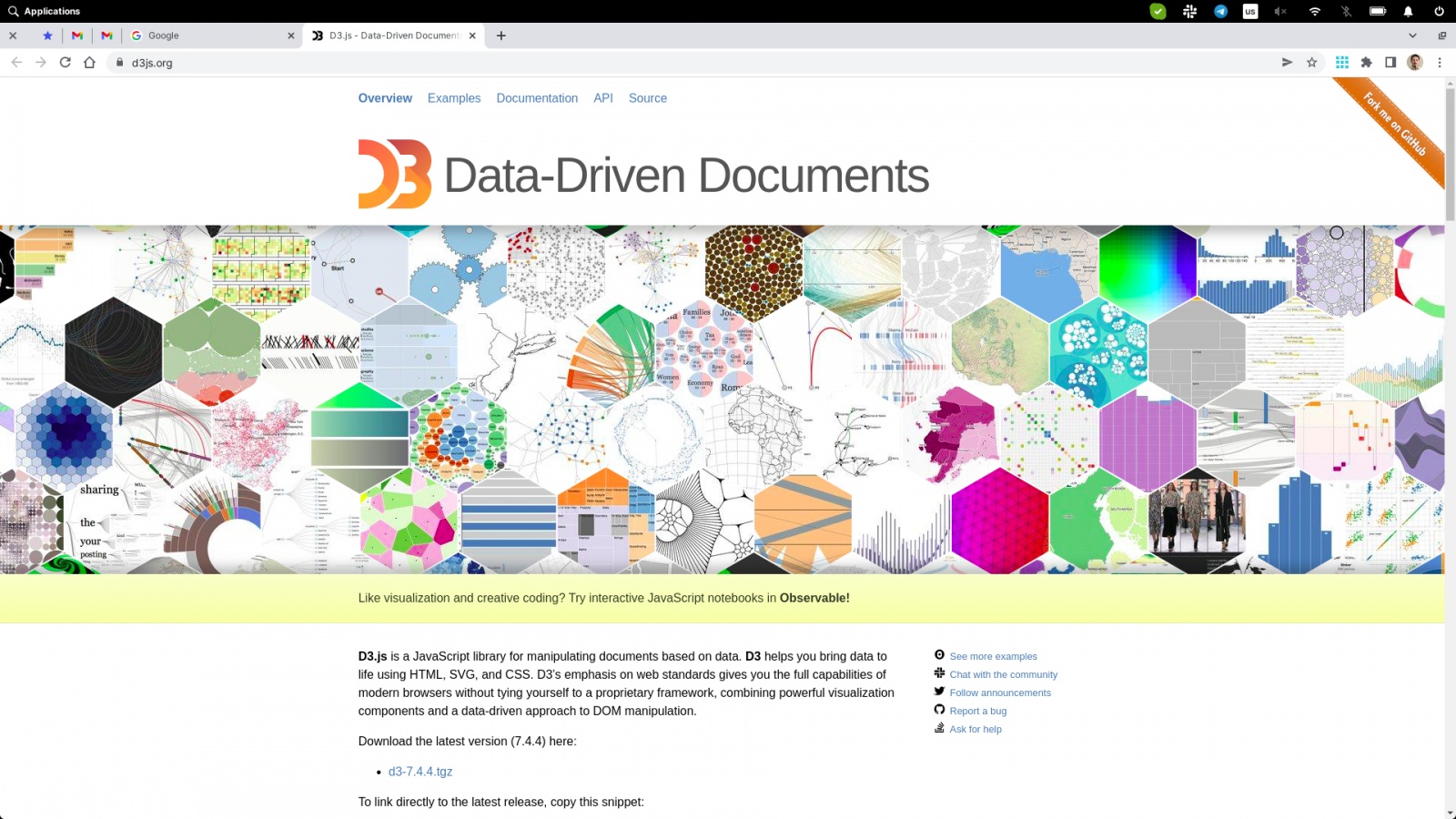Download the d3-7.4.4.tgz file
Screen dimensions: 1456x819
point(420,772)
